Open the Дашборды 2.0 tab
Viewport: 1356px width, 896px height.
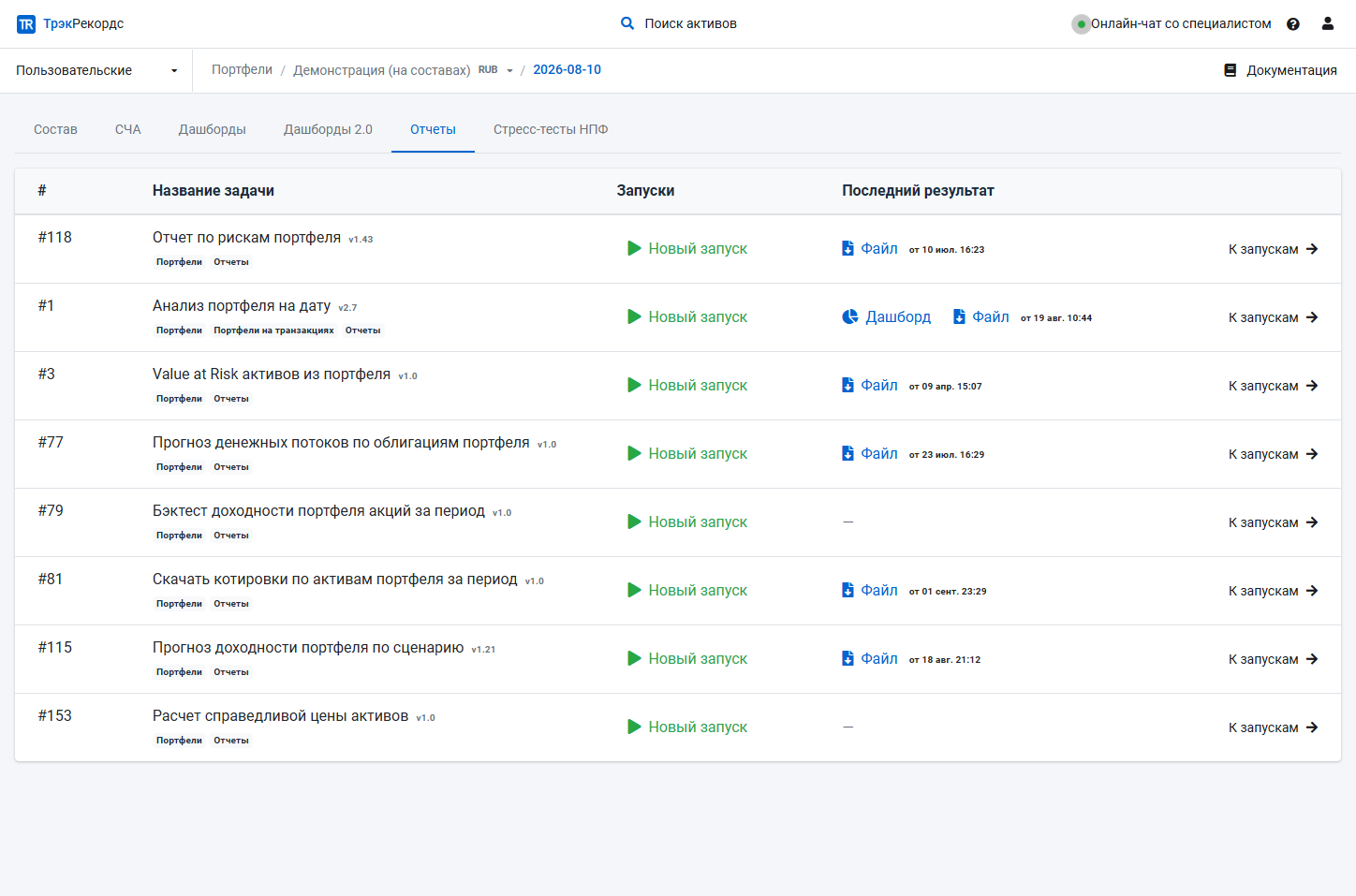click(x=328, y=129)
